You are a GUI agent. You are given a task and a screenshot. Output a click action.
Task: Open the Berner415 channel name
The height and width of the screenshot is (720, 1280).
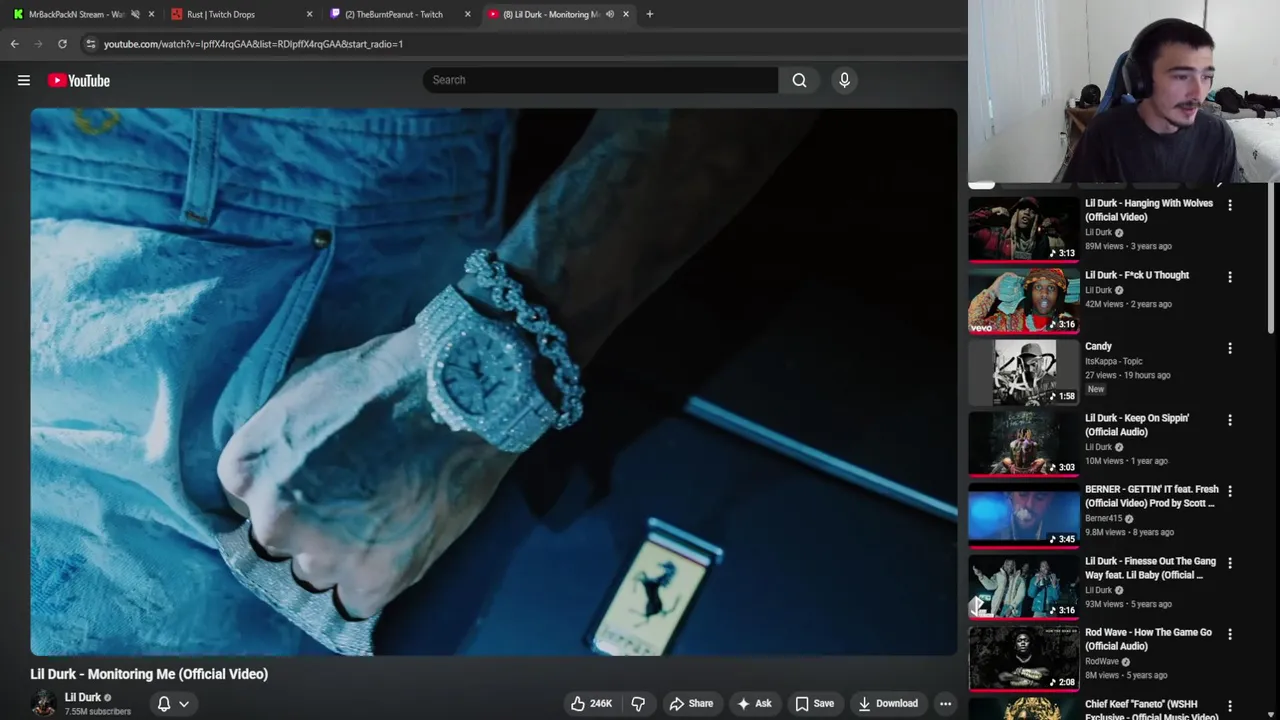[x=1104, y=518]
